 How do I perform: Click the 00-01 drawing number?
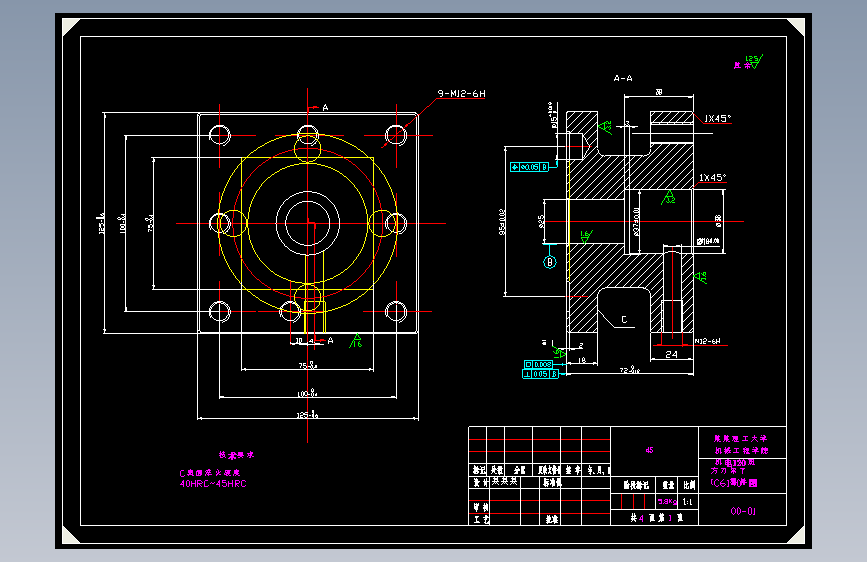coord(743,511)
